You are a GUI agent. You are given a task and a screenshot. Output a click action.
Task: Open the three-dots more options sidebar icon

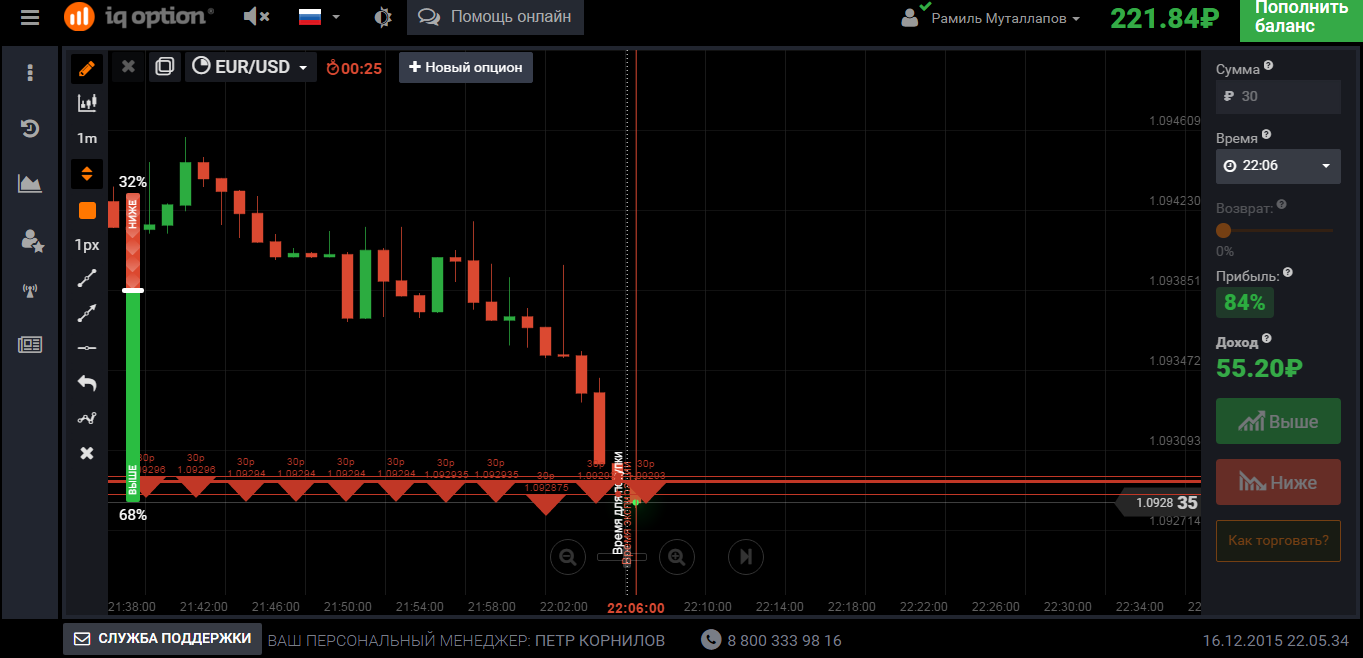(x=31, y=73)
